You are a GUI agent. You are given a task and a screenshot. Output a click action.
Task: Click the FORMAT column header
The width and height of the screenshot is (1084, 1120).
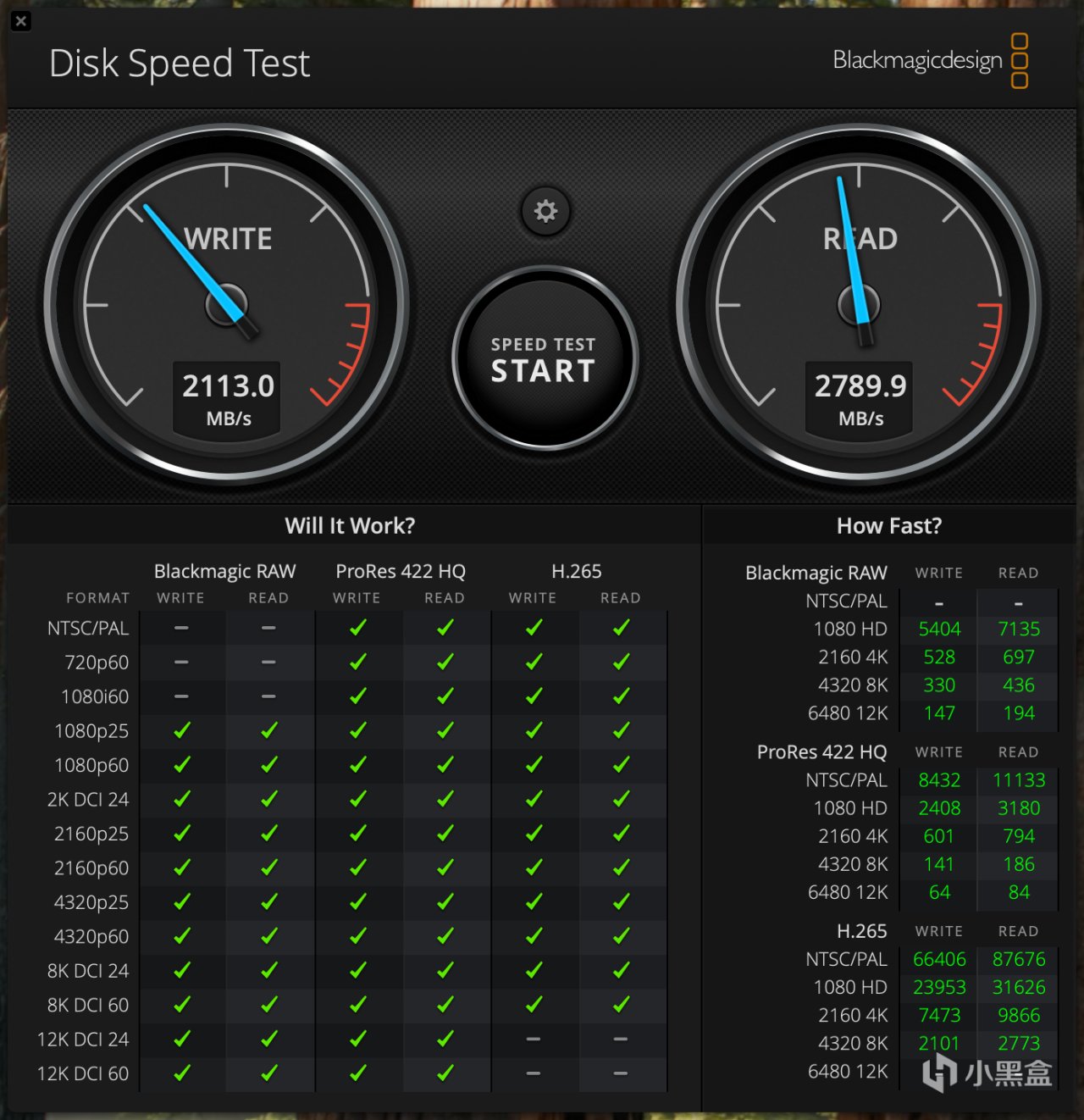(98, 597)
